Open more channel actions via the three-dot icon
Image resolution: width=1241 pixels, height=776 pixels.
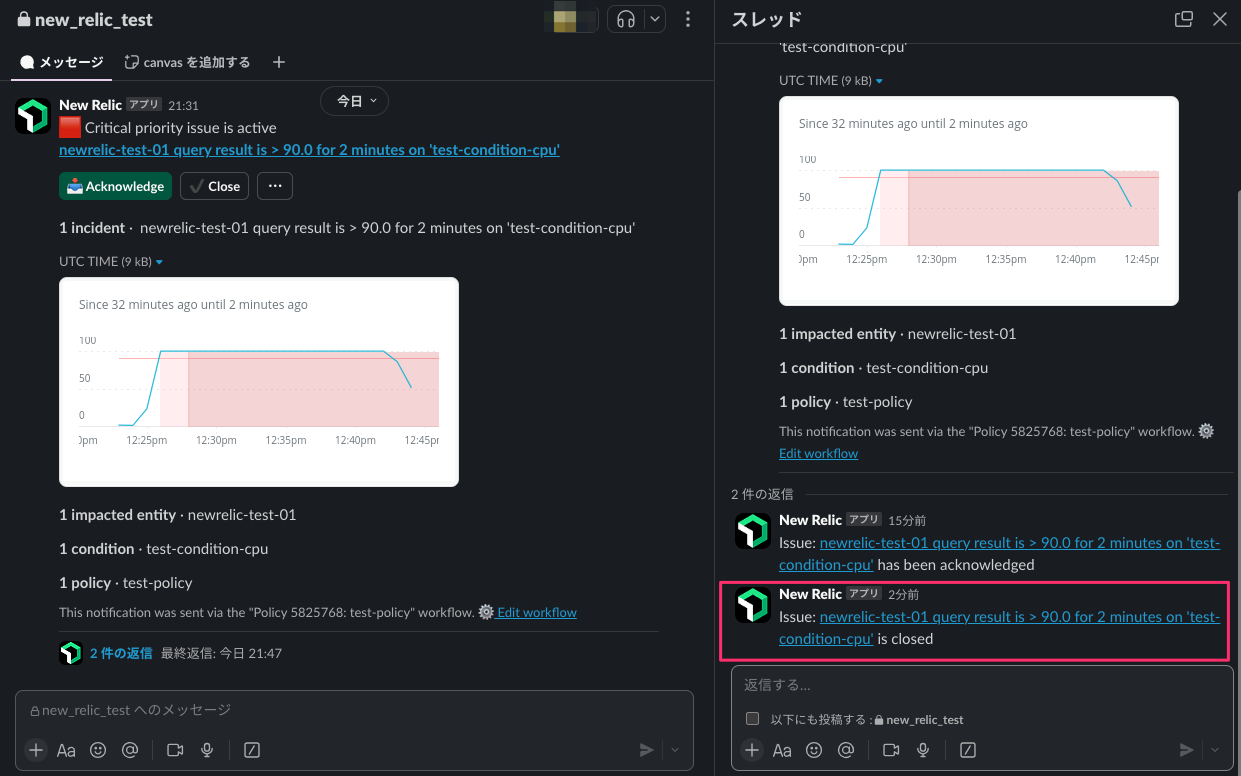coord(688,19)
